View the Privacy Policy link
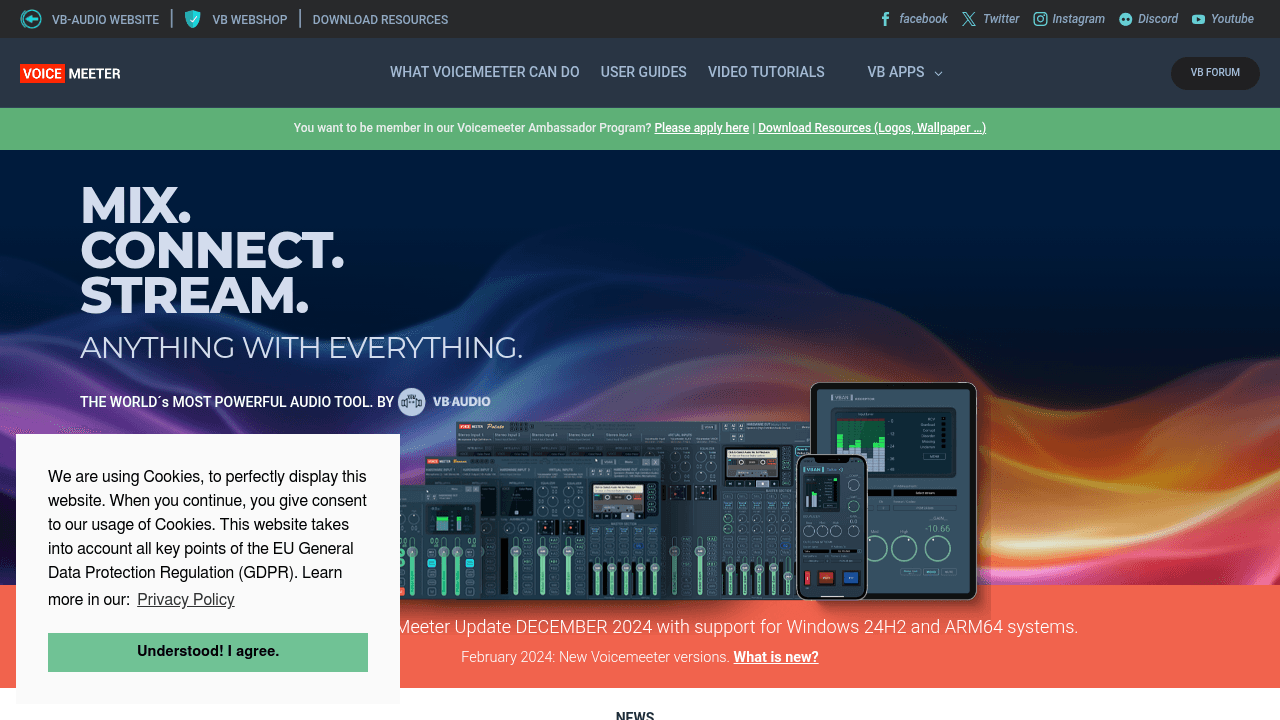1280x720 pixels. [185, 599]
